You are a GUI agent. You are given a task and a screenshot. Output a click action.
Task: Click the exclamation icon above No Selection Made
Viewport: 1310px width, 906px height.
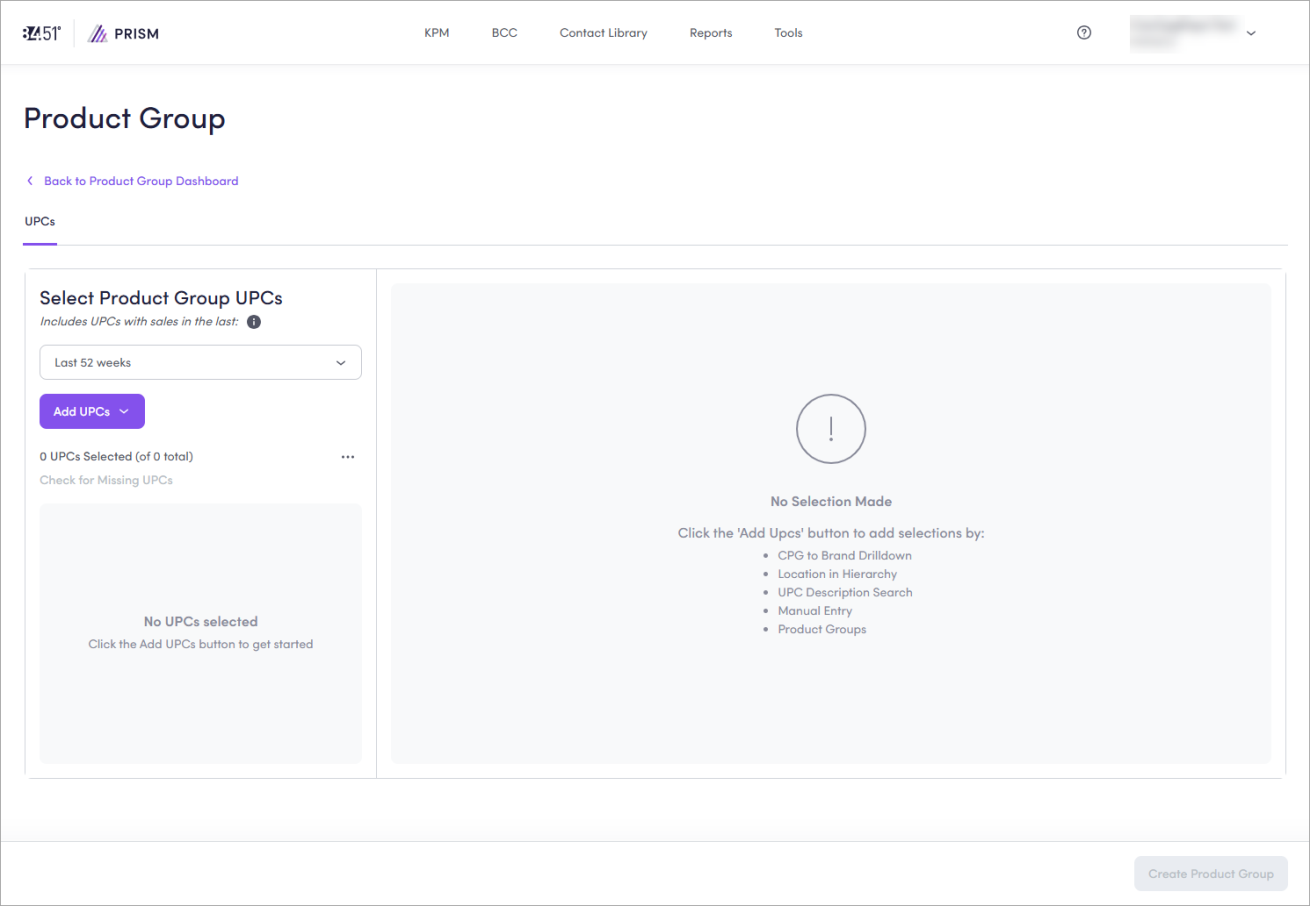click(x=830, y=429)
